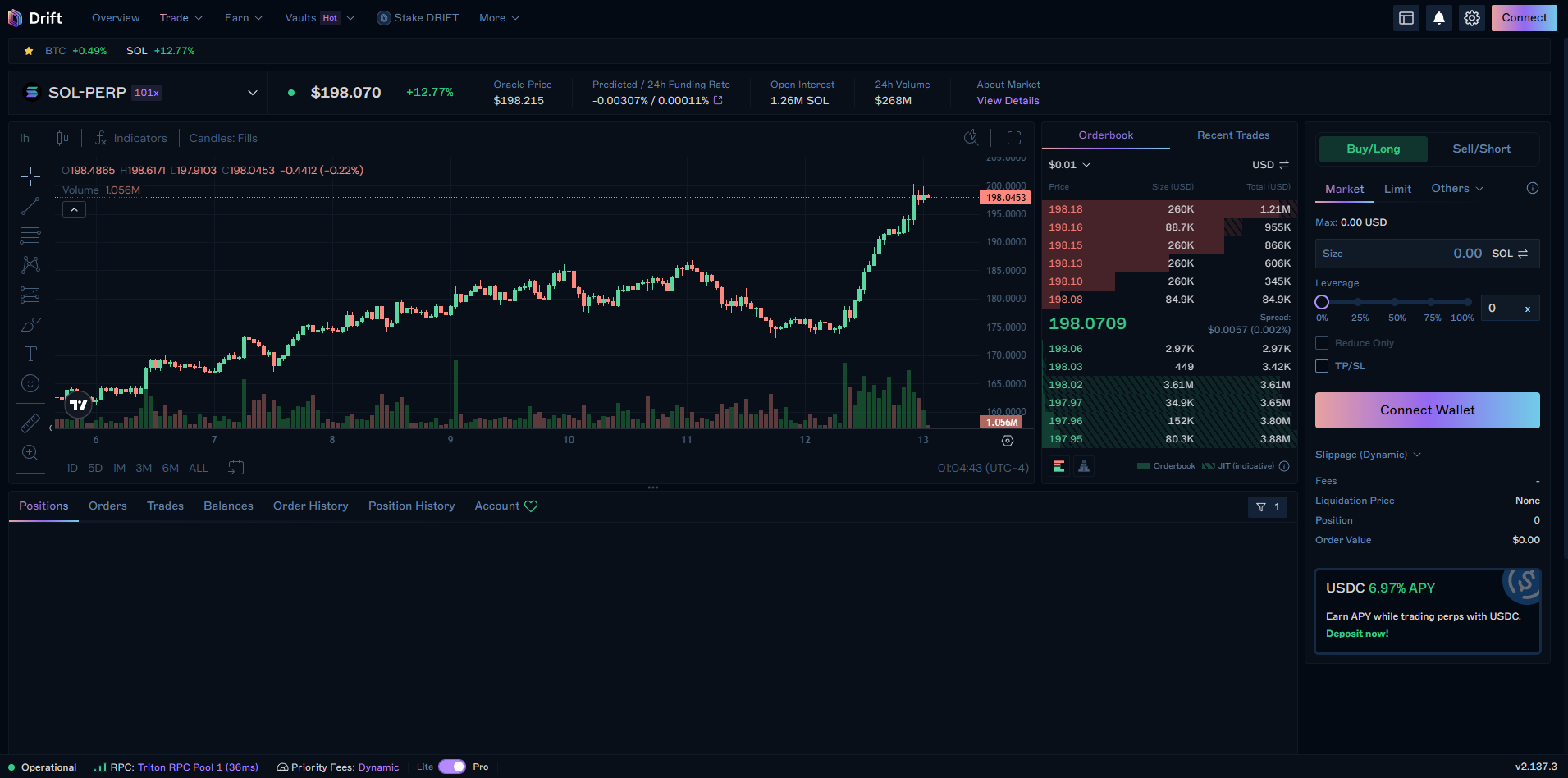The width and height of the screenshot is (1568, 778).
Task: Activate the chart zoom-in tool
Action: tap(30, 452)
